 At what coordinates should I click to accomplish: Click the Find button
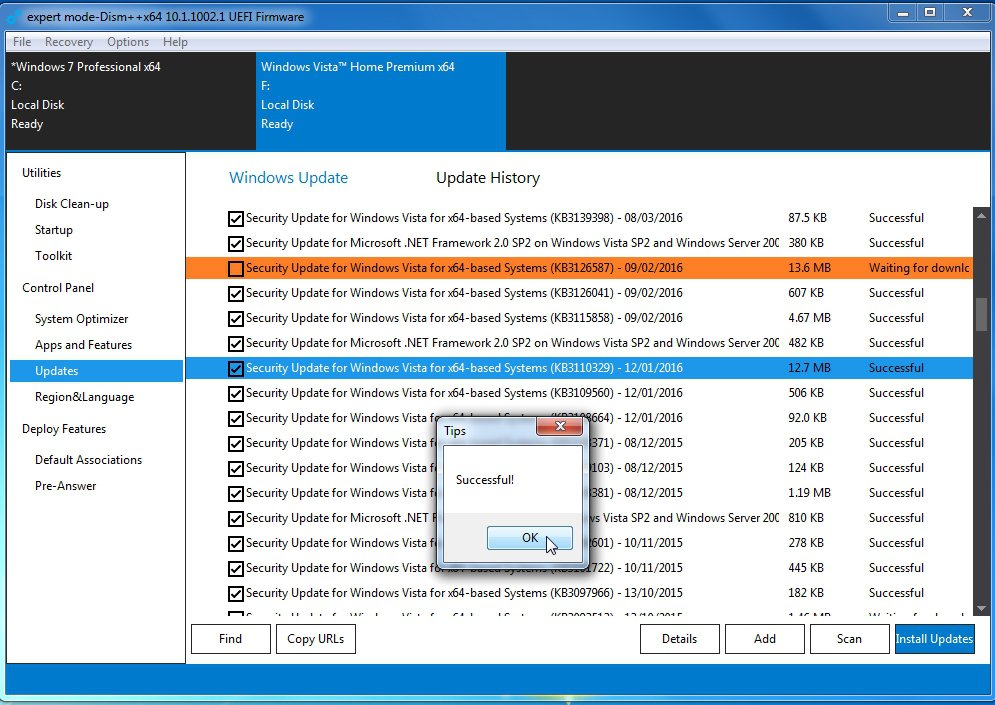pos(230,639)
